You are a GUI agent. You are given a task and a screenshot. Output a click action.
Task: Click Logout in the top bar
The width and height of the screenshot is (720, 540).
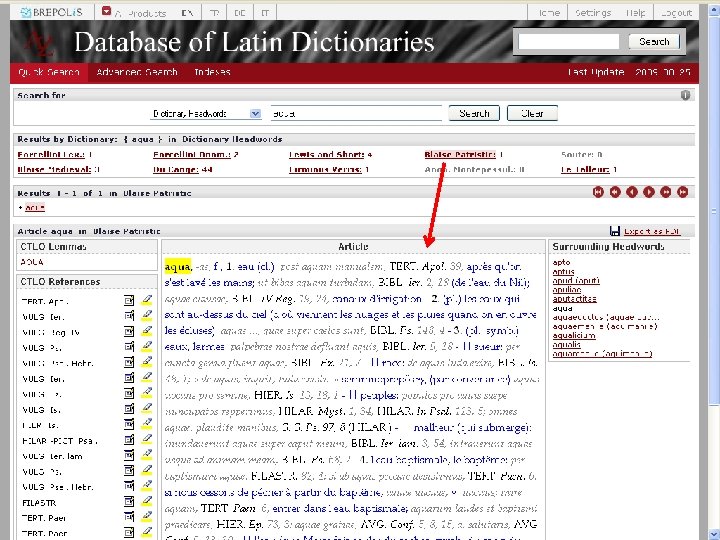[x=676, y=13]
